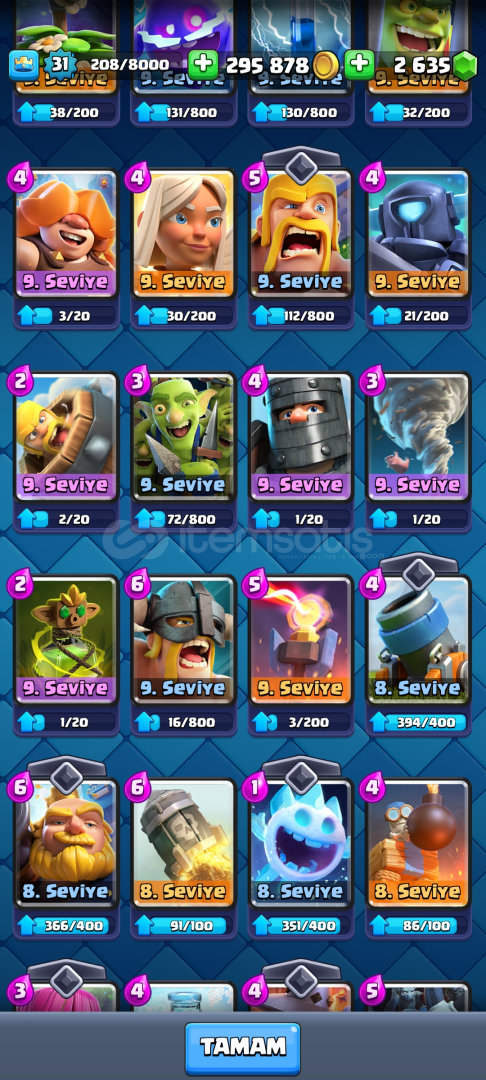The width and height of the screenshot is (486, 1080).
Task: Tap the green plus next to gold coins
Action: click(x=203, y=65)
